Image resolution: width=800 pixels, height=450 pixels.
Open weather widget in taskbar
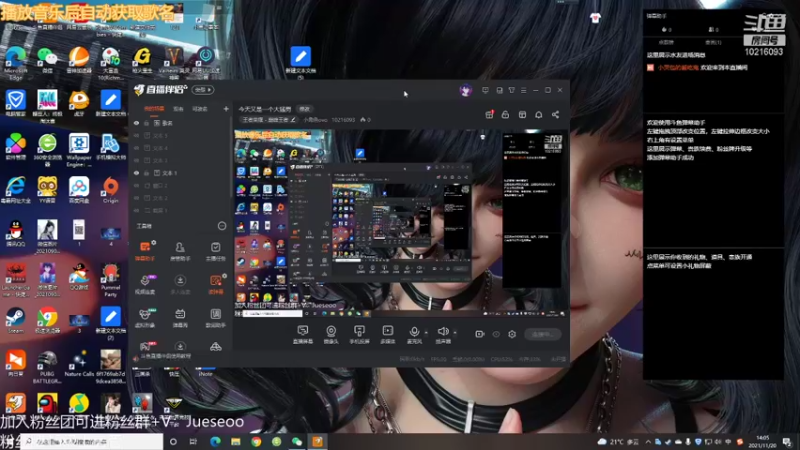tap(618, 442)
